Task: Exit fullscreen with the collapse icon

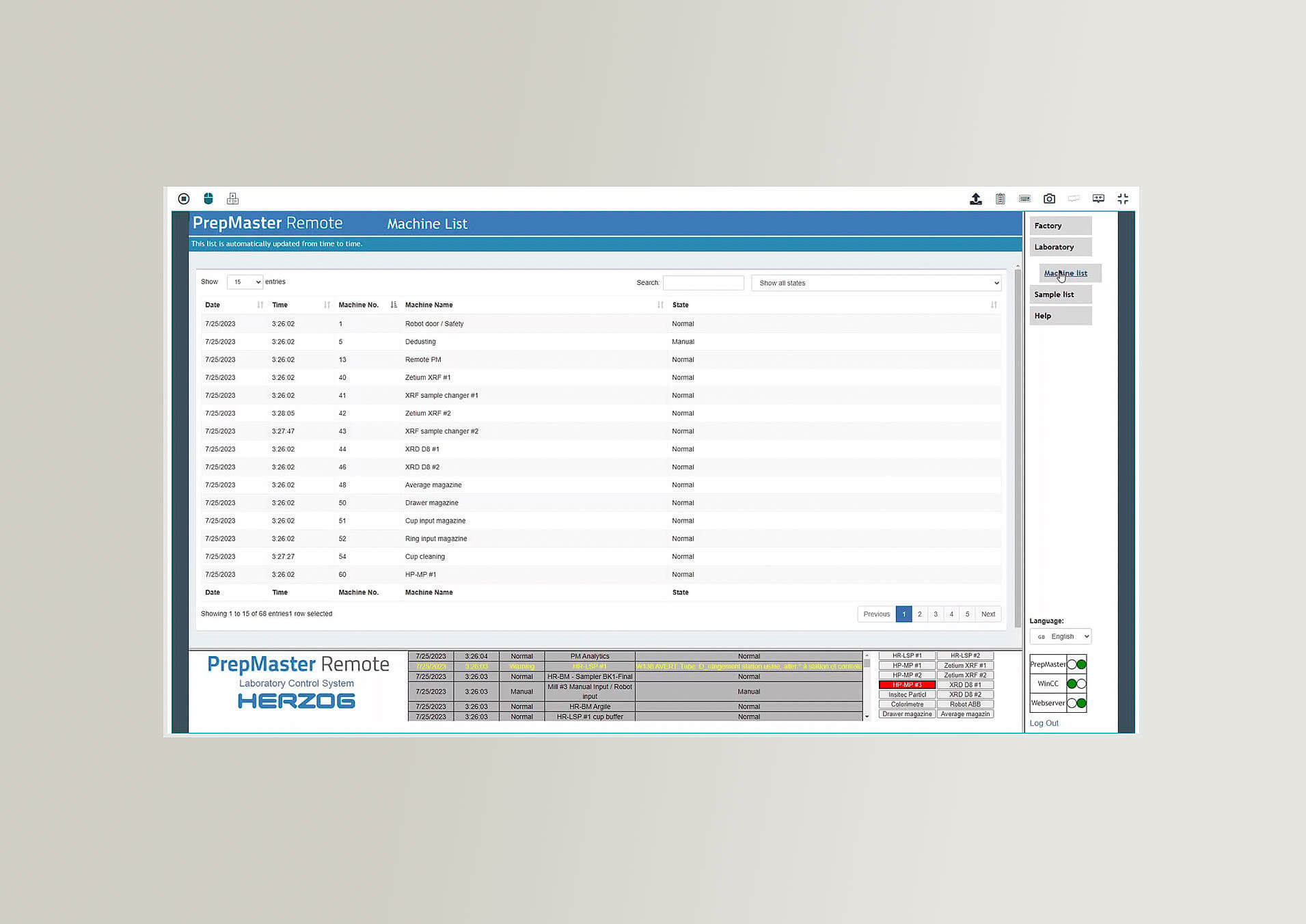Action: [1123, 199]
